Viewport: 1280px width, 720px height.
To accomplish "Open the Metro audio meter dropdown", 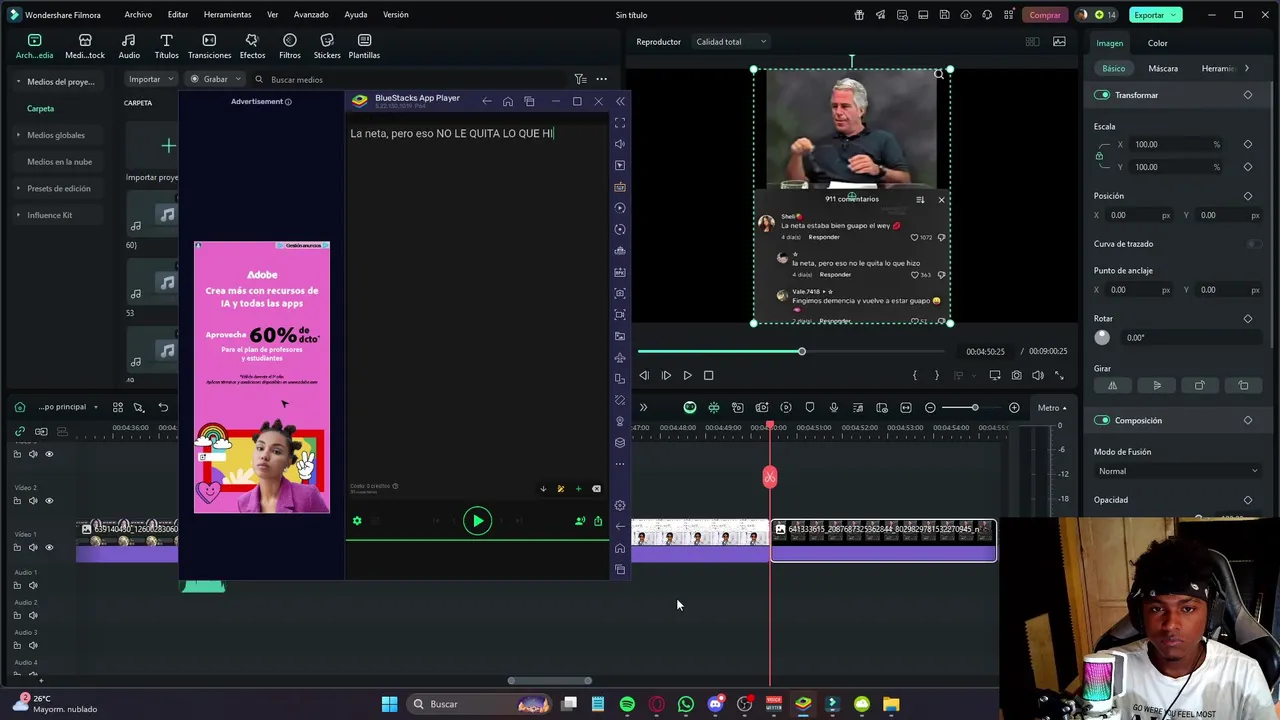I will 1052,407.
